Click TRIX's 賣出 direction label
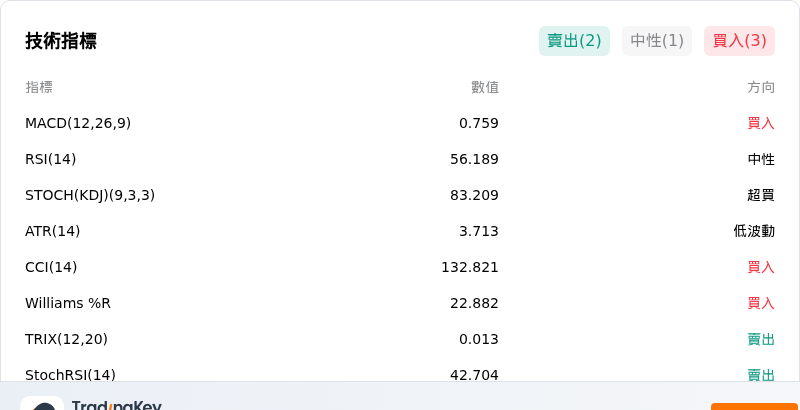This screenshot has height=410, width=800. pyautogui.click(x=761, y=339)
